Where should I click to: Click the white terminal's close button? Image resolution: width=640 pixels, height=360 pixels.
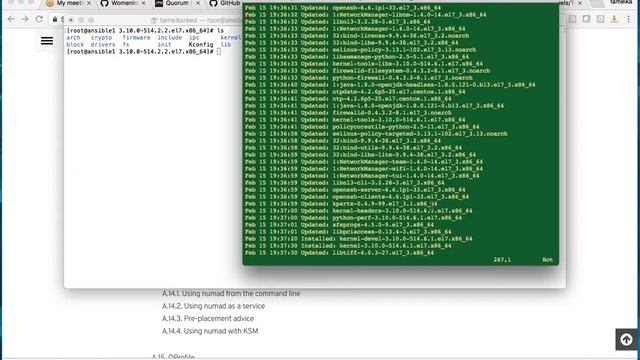coord(71,20)
